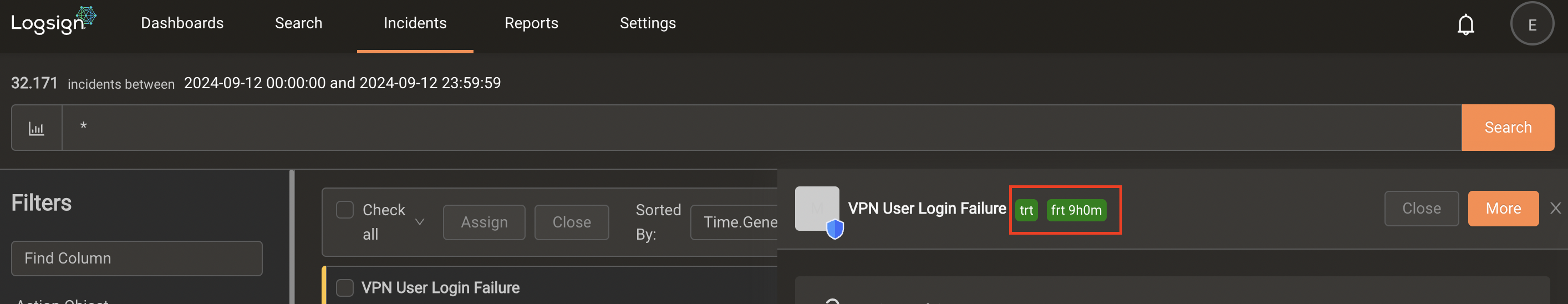Image resolution: width=1568 pixels, height=304 pixels.
Task: Click the incident avatar thumbnail
Action: (816, 209)
